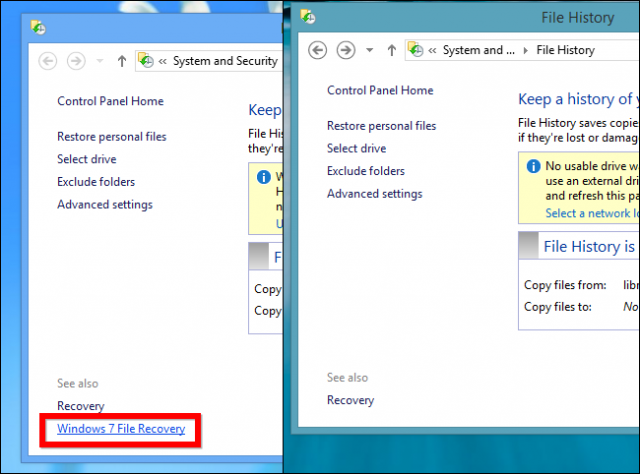This screenshot has width=640, height=474.
Task: Click the Back arrow in the right File History window
Action: (x=318, y=50)
